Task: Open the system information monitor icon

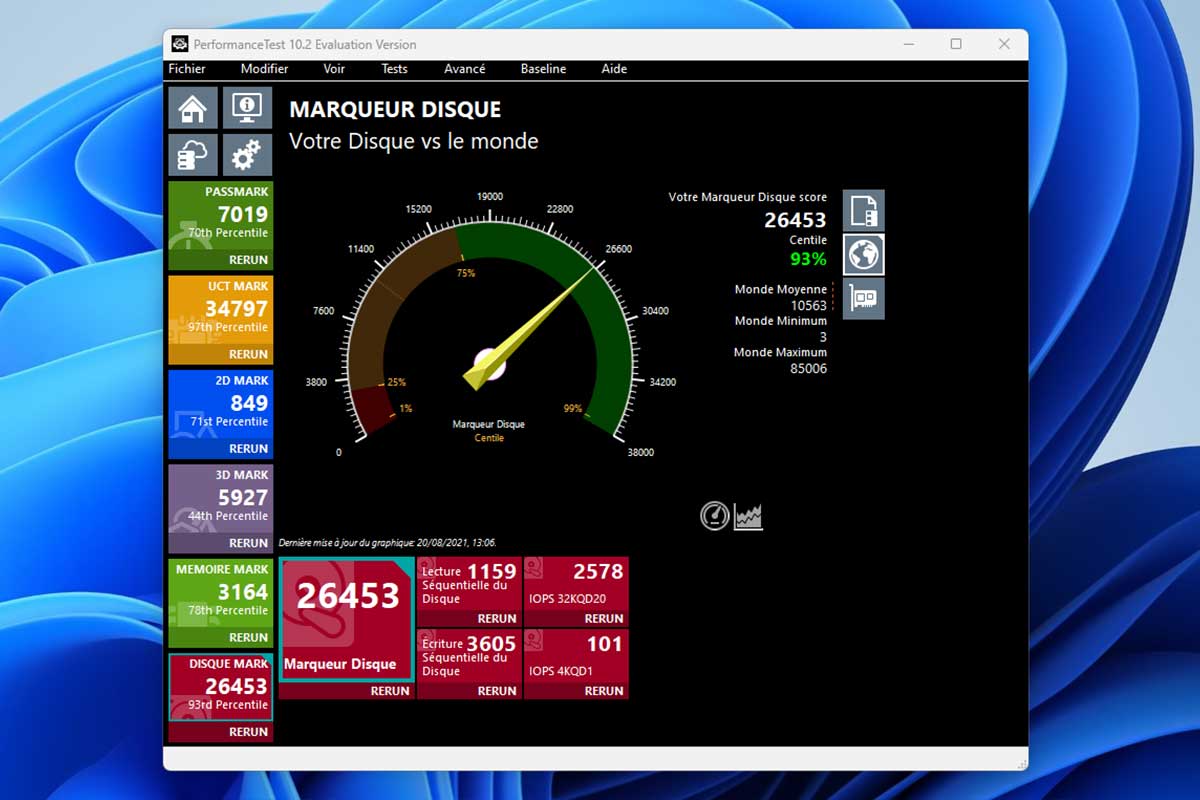Action: (246, 108)
